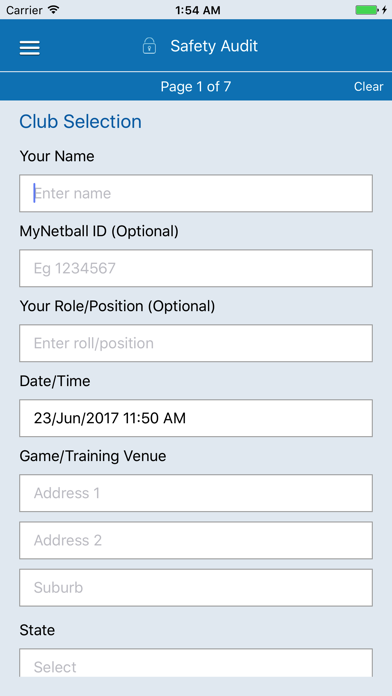Click into the Address 2 field
This screenshot has width=392, height=696.
click(x=196, y=540)
